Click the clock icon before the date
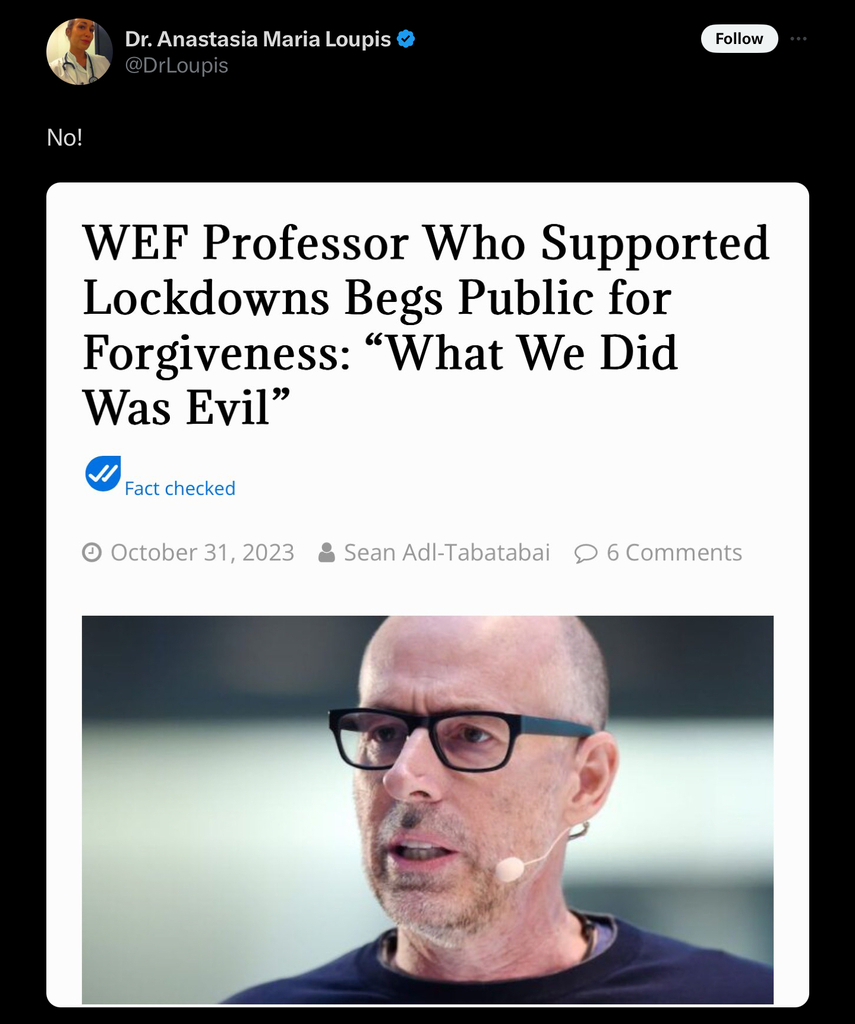 91,552
